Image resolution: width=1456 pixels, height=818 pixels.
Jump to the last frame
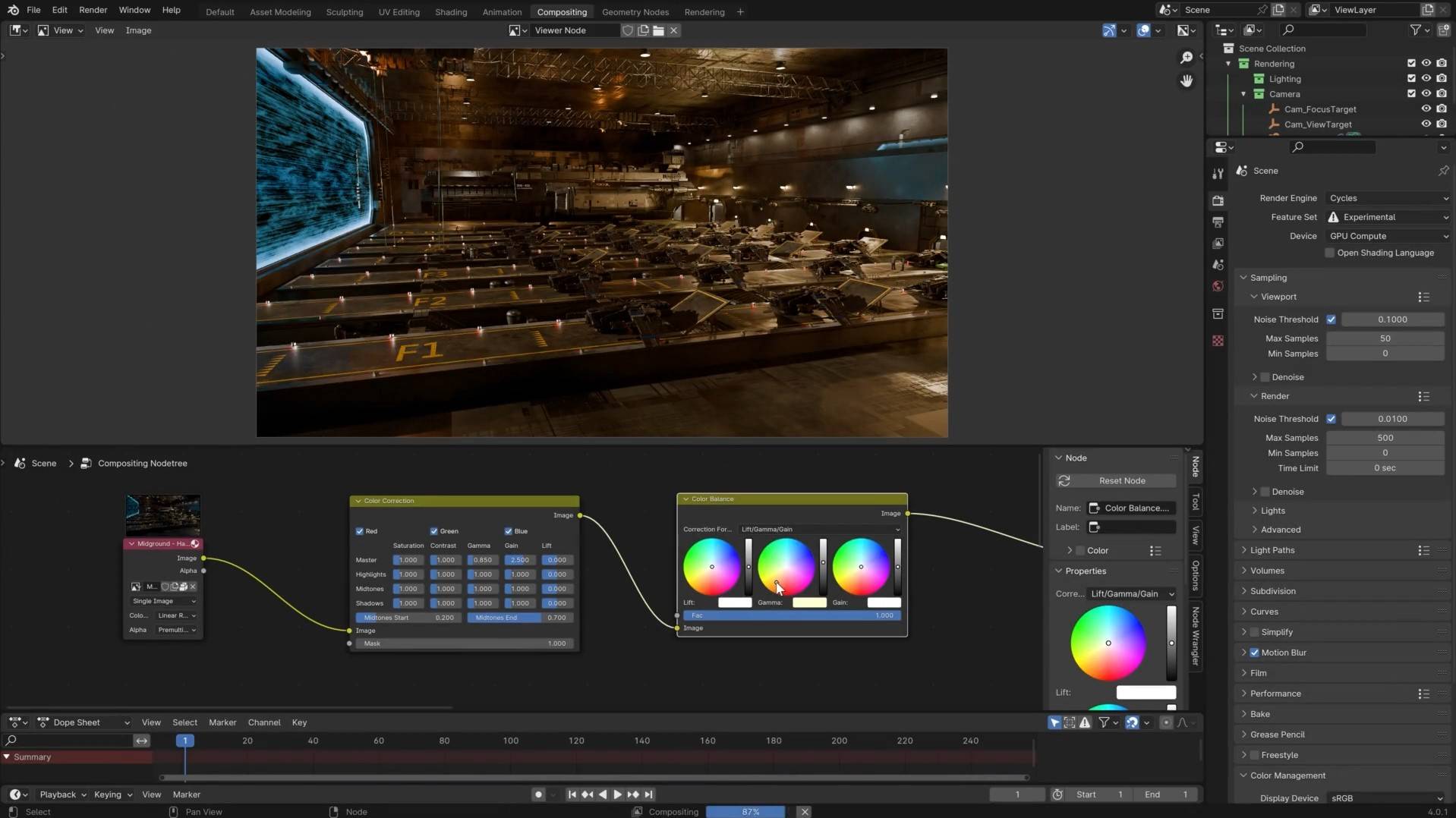pyautogui.click(x=649, y=794)
